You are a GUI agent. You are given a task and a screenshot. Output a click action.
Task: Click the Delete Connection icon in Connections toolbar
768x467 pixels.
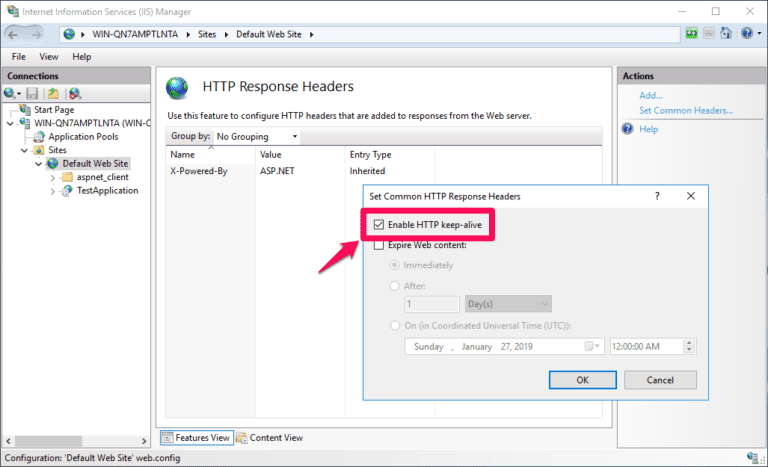74,93
